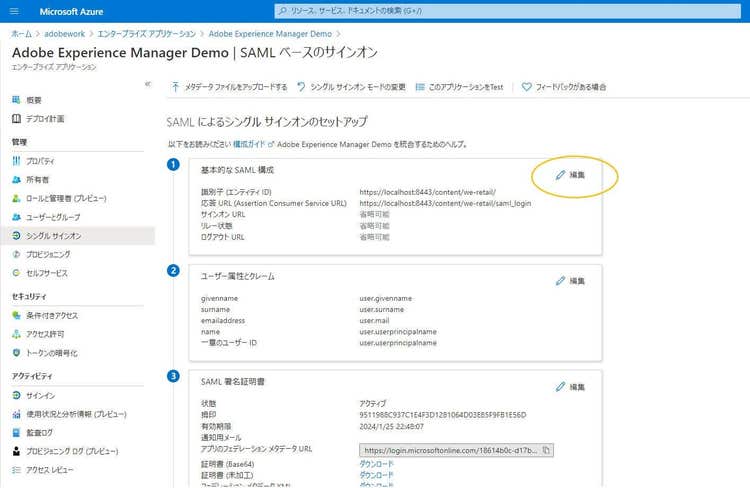Select プロビジョニング in the sidebar
This screenshot has height=488, width=750.
pos(48,254)
